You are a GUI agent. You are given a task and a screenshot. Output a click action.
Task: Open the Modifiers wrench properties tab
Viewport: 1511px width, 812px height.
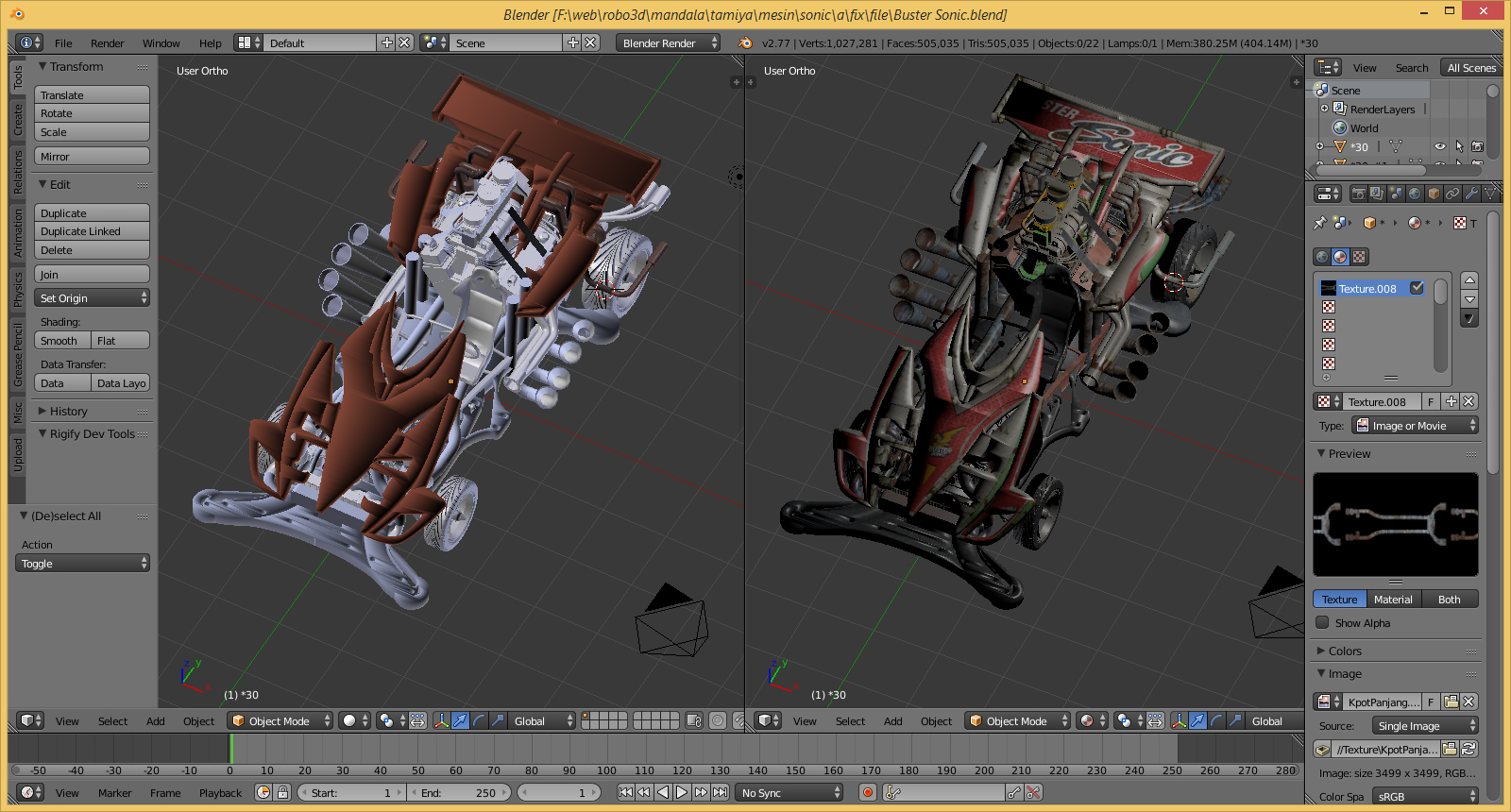click(x=1471, y=194)
